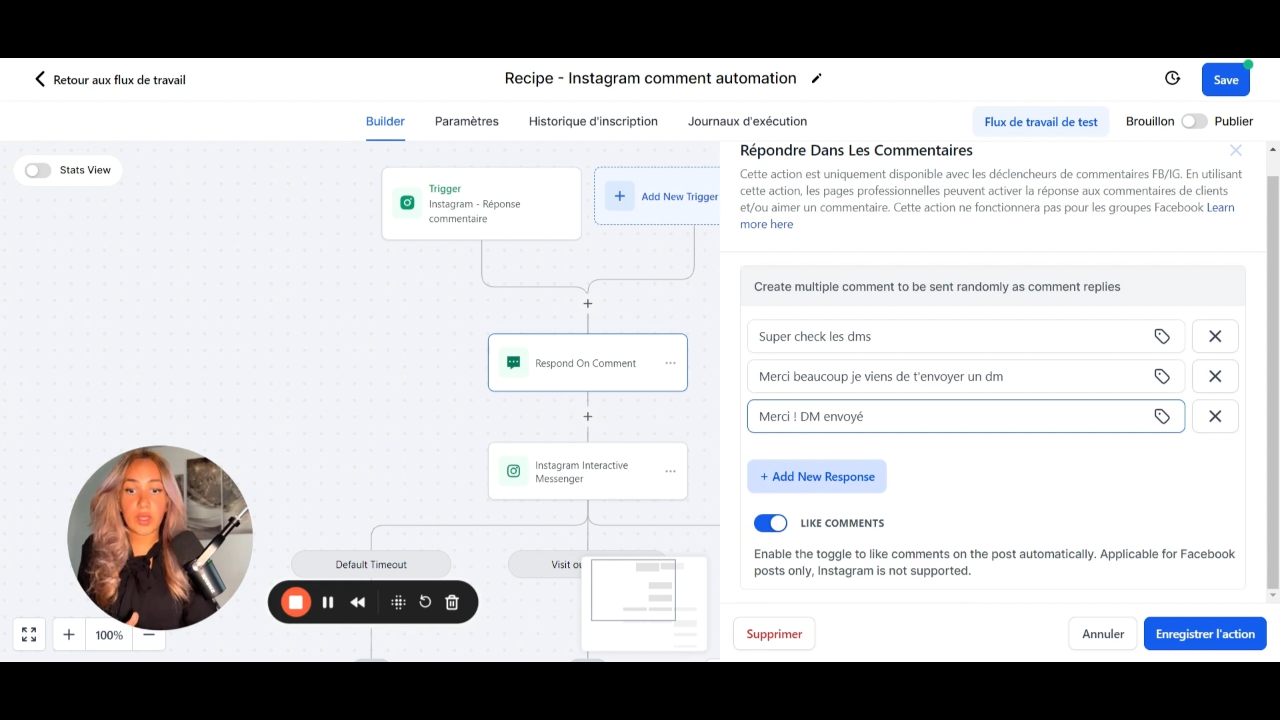The image size is (1280, 720).
Task: Open Respond On Comment options menu
Action: coord(670,363)
